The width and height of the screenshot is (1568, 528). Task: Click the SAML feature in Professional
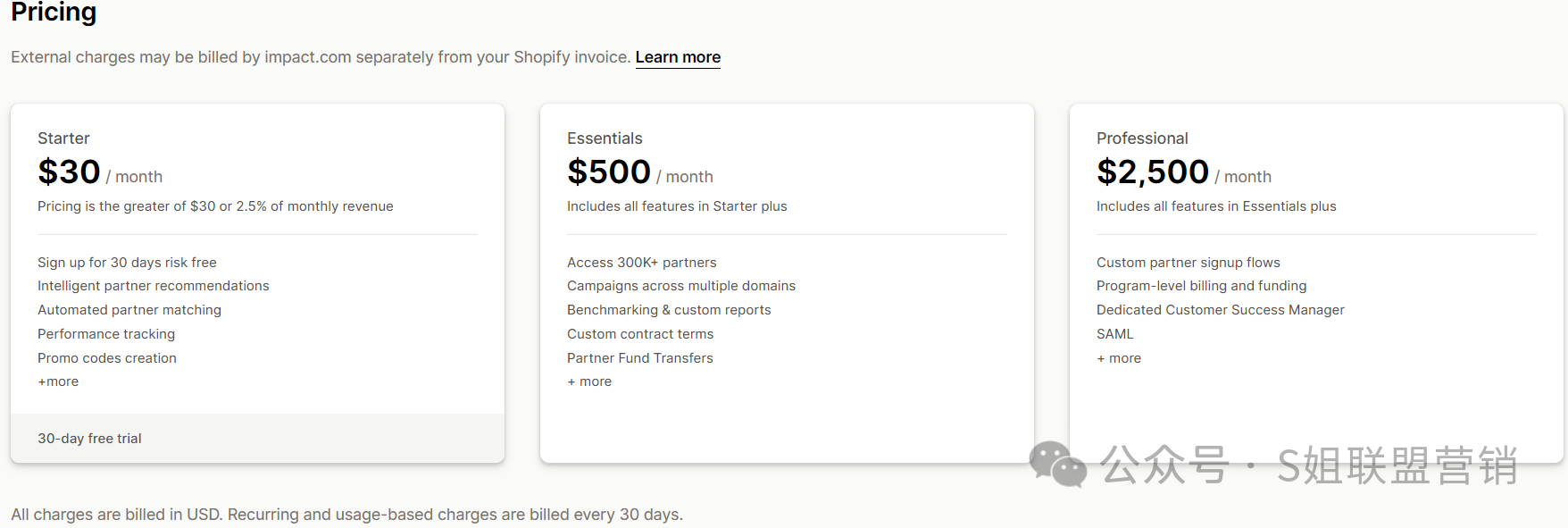coord(1114,334)
